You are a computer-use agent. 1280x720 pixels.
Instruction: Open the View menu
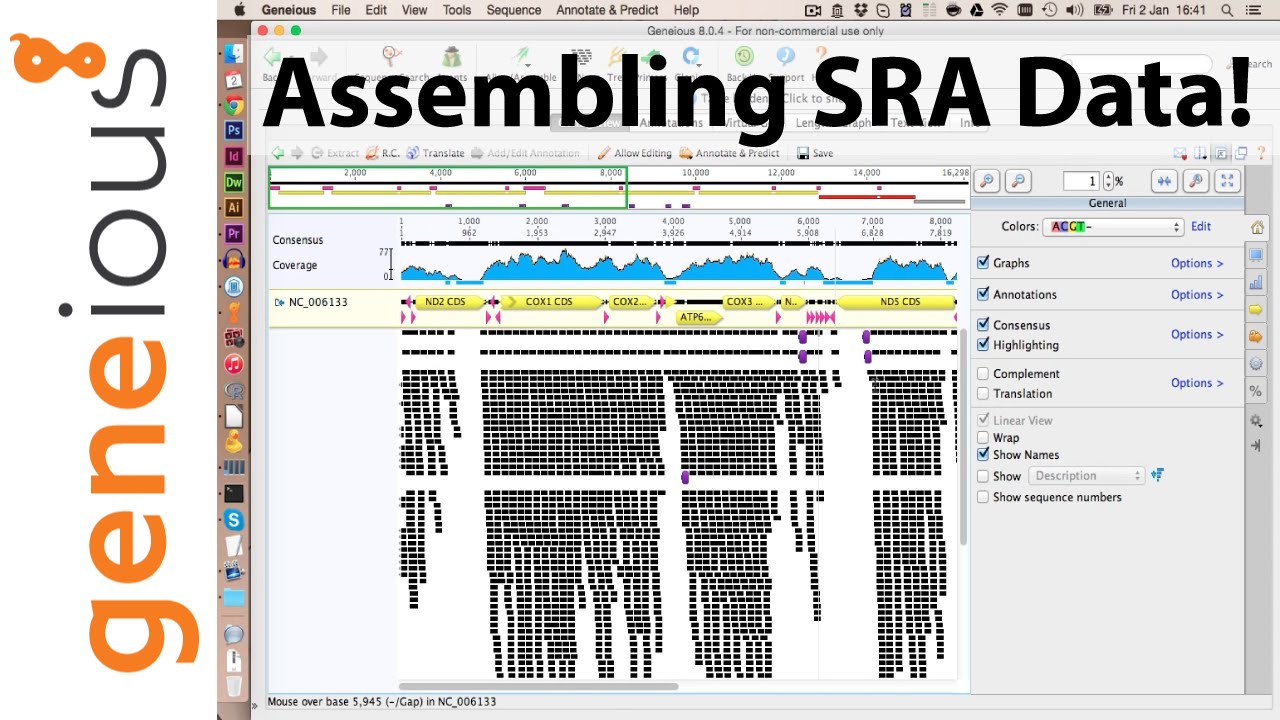point(415,10)
